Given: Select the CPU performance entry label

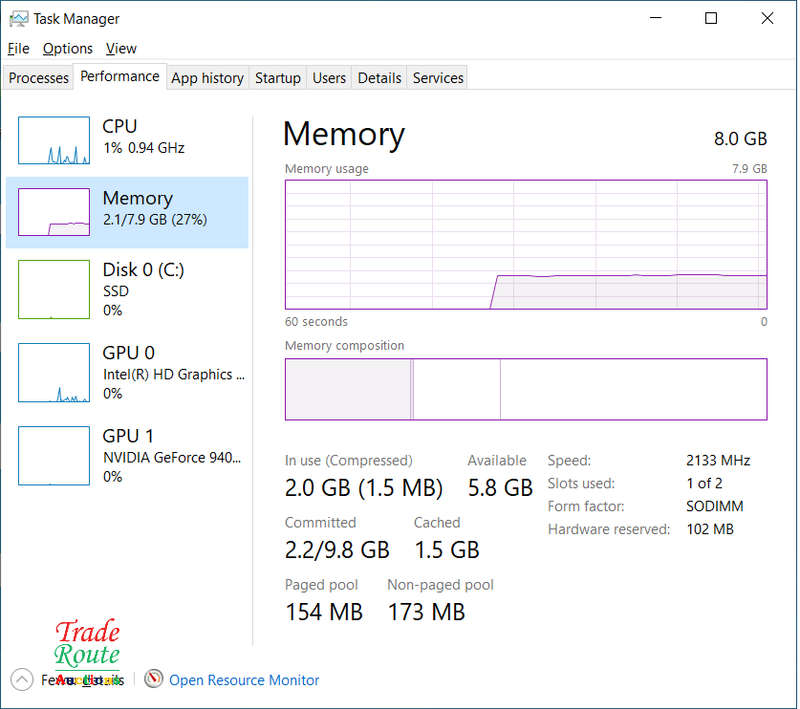Looking at the screenshot, I should pos(119,126).
